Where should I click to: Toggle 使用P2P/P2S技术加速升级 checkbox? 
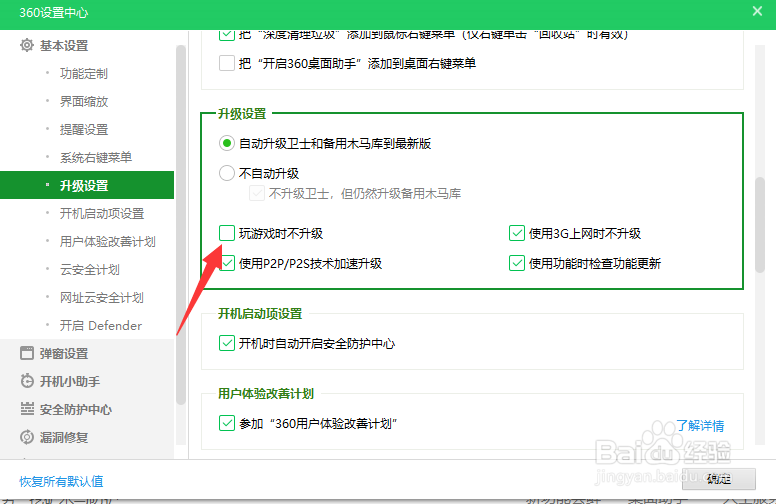point(228,263)
